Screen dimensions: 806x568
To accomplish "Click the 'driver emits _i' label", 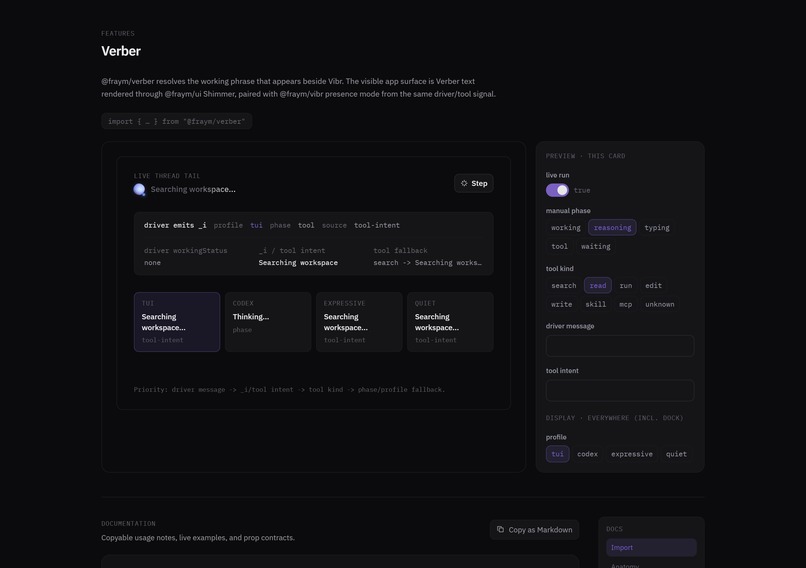I will [175, 226].
